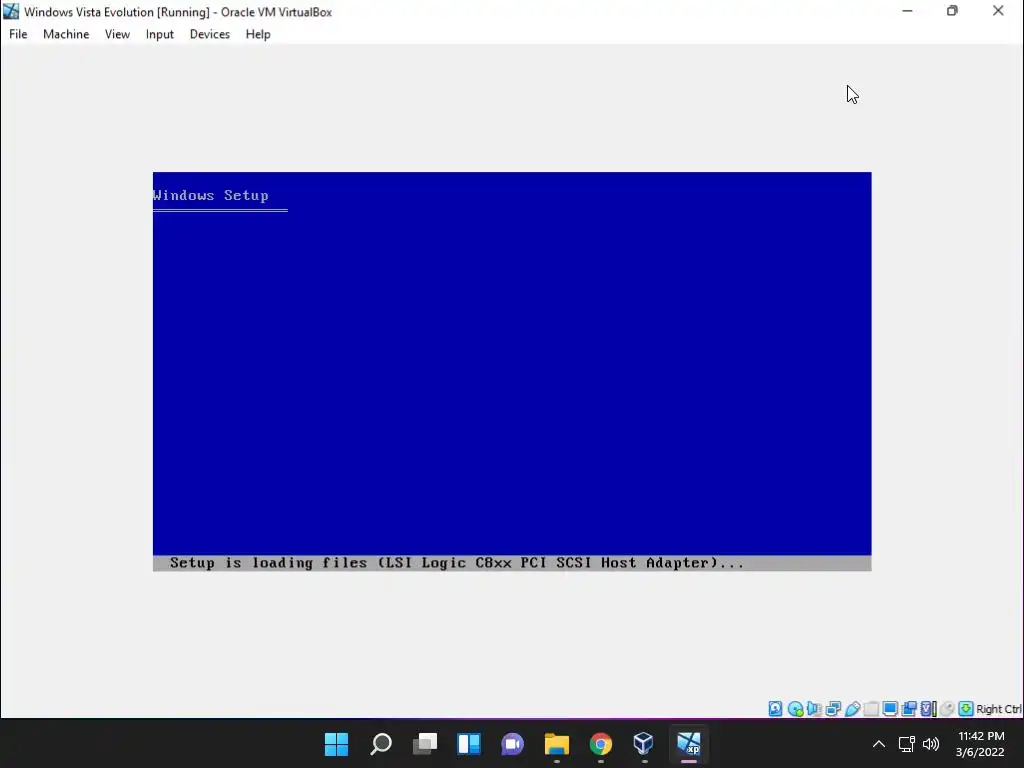Click the USB devices status icon

pos(852,709)
